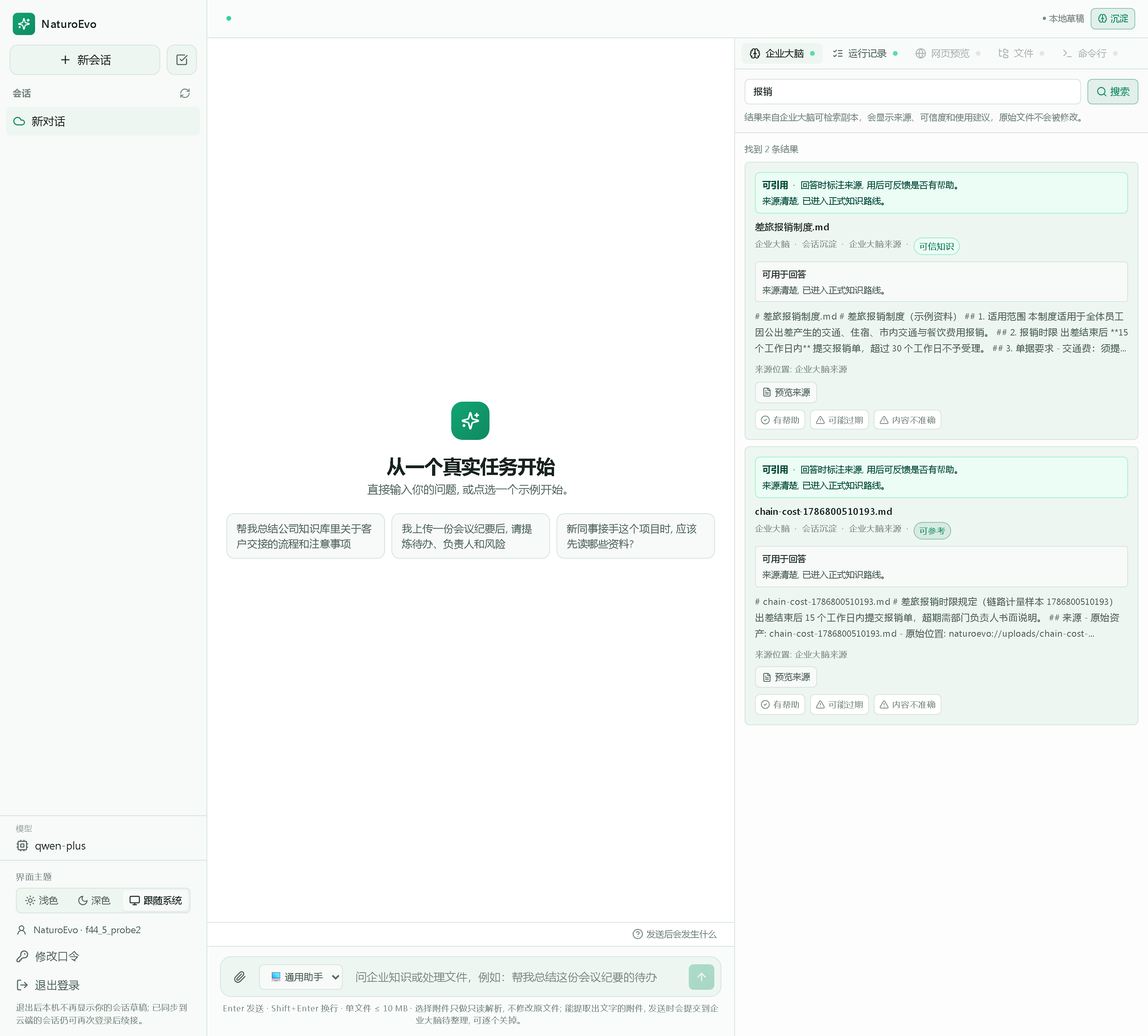
Task: Start a new session with 新会话
Action: coord(85,60)
